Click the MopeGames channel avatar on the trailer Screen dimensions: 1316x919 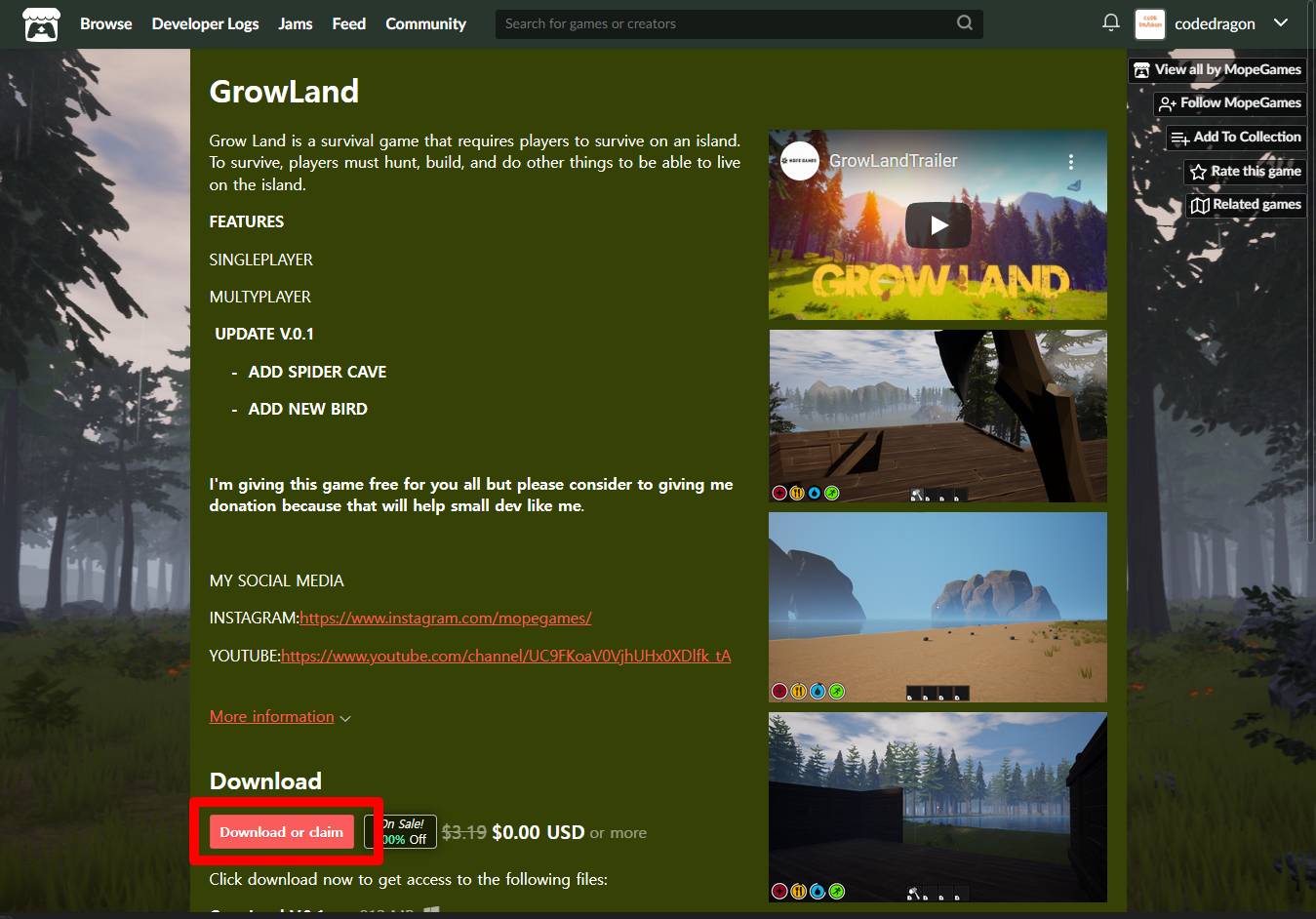(x=800, y=161)
